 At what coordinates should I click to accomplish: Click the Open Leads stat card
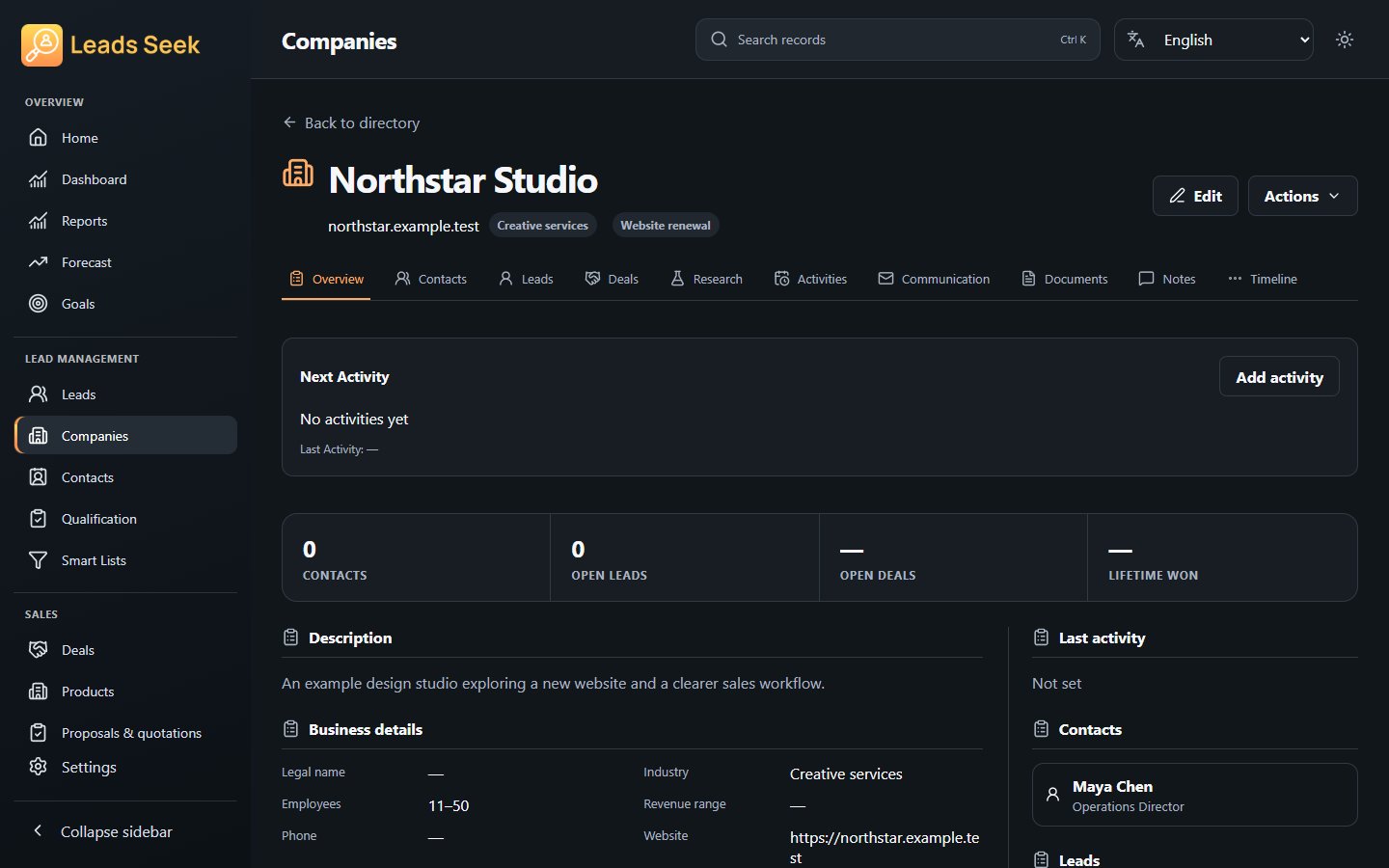[685, 557]
